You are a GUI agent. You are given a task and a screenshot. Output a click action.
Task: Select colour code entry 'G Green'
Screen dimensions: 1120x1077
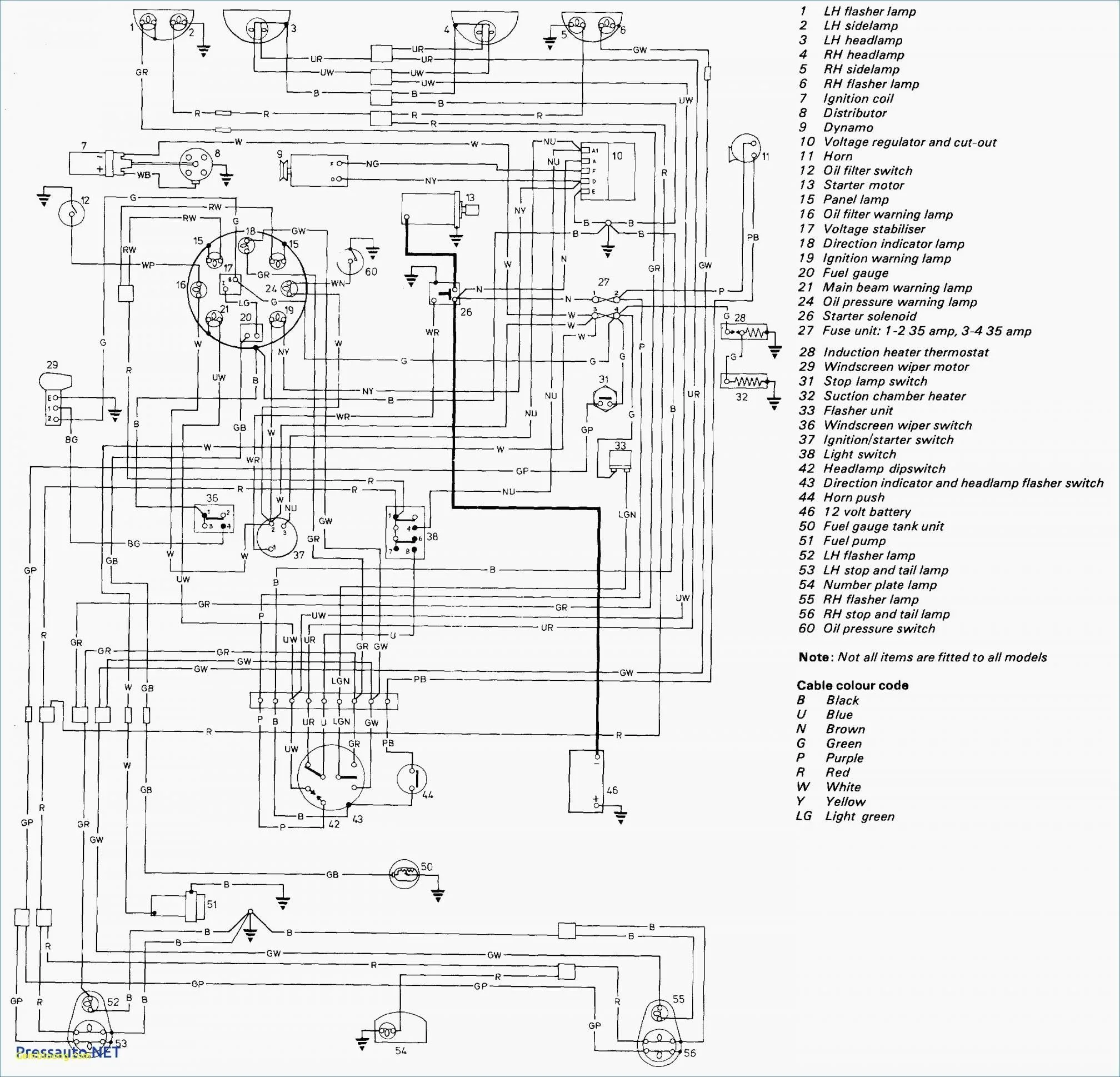[829, 744]
